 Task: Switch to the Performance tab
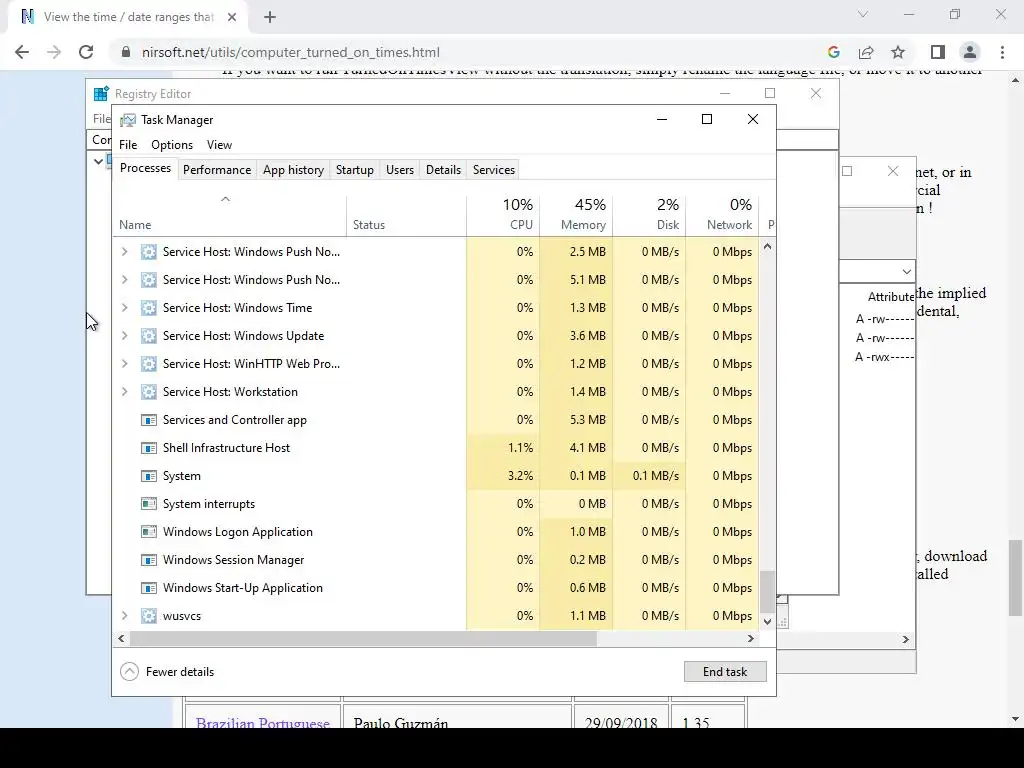click(x=217, y=170)
